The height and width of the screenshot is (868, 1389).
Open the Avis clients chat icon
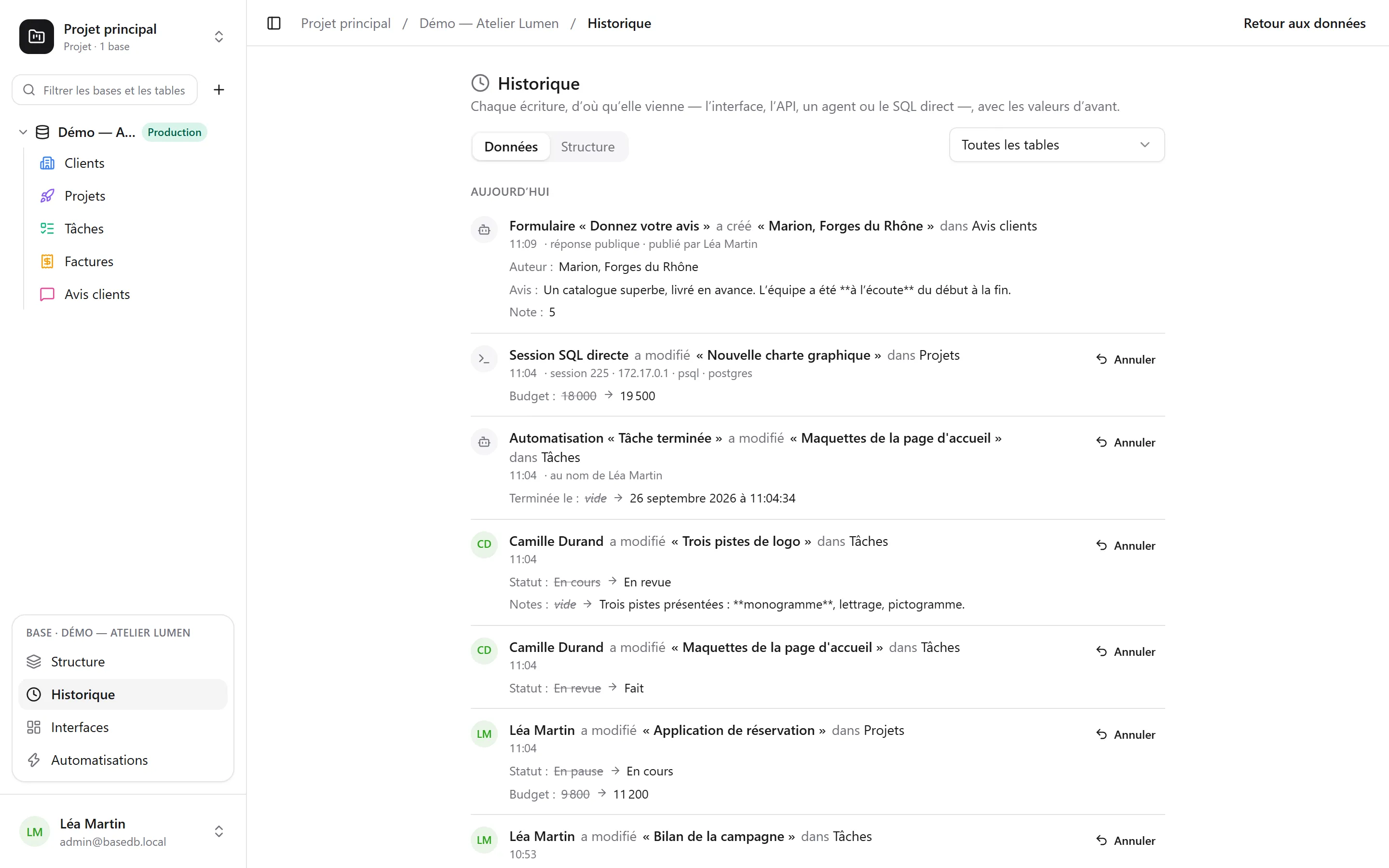(x=47, y=294)
